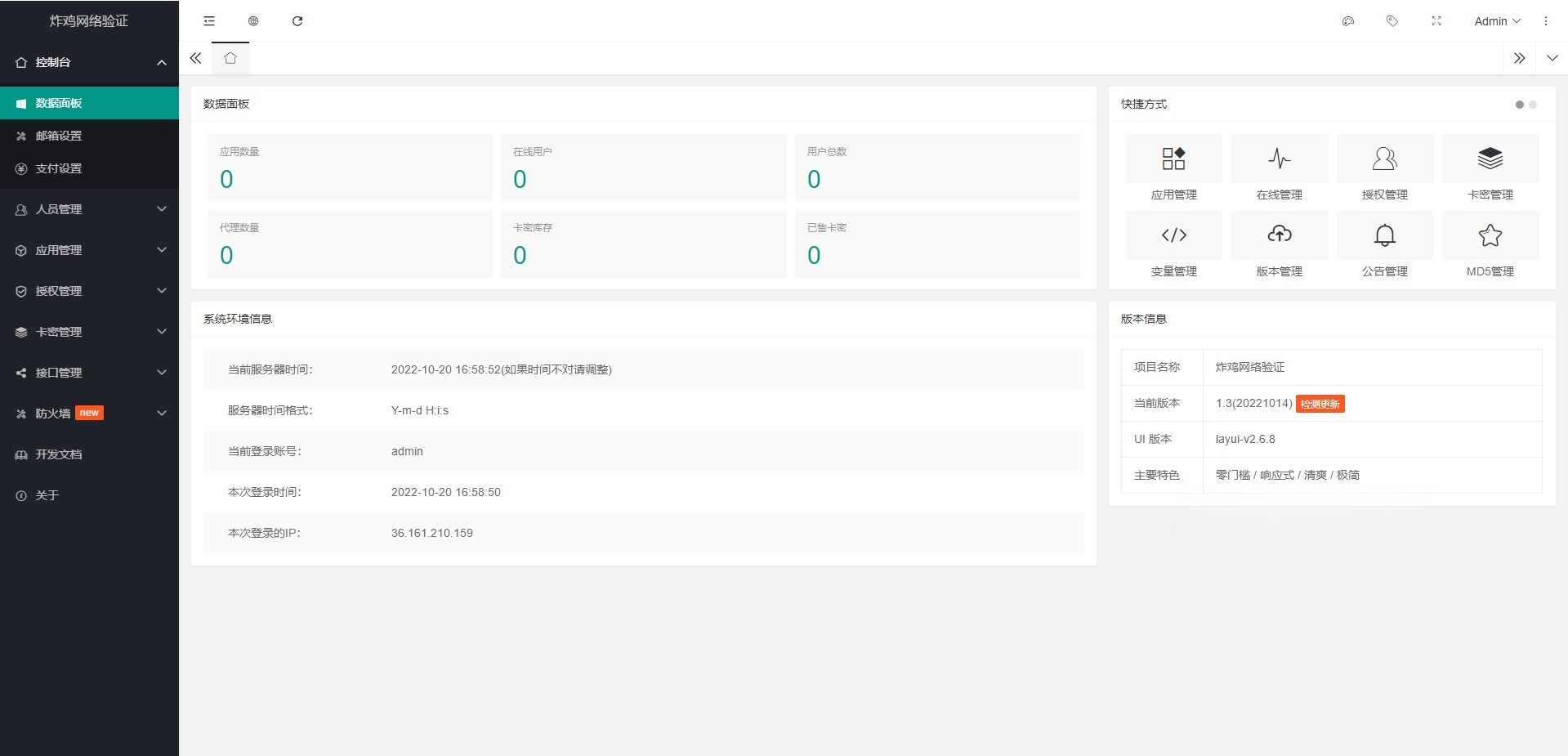
Task: Open the MD5管理 star icon
Action: (x=1490, y=235)
